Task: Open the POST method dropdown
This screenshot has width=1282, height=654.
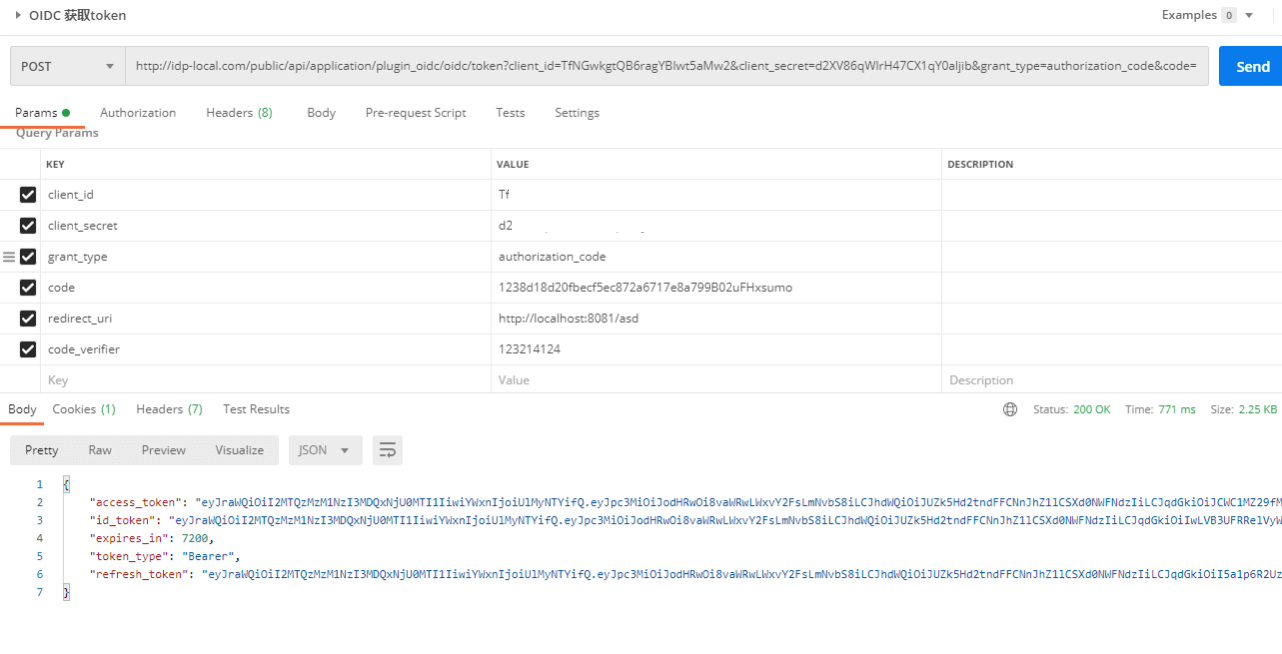Action: coord(67,67)
